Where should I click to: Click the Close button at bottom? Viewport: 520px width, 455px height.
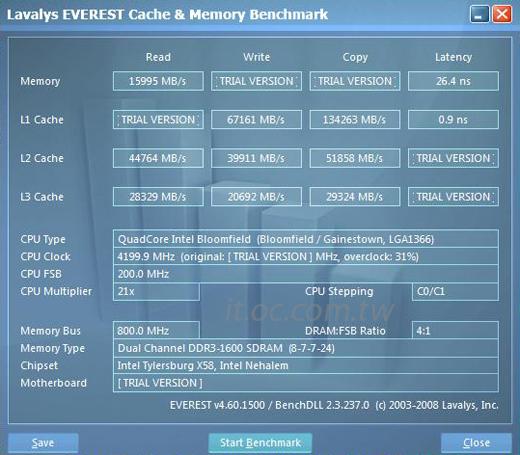(x=476, y=443)
